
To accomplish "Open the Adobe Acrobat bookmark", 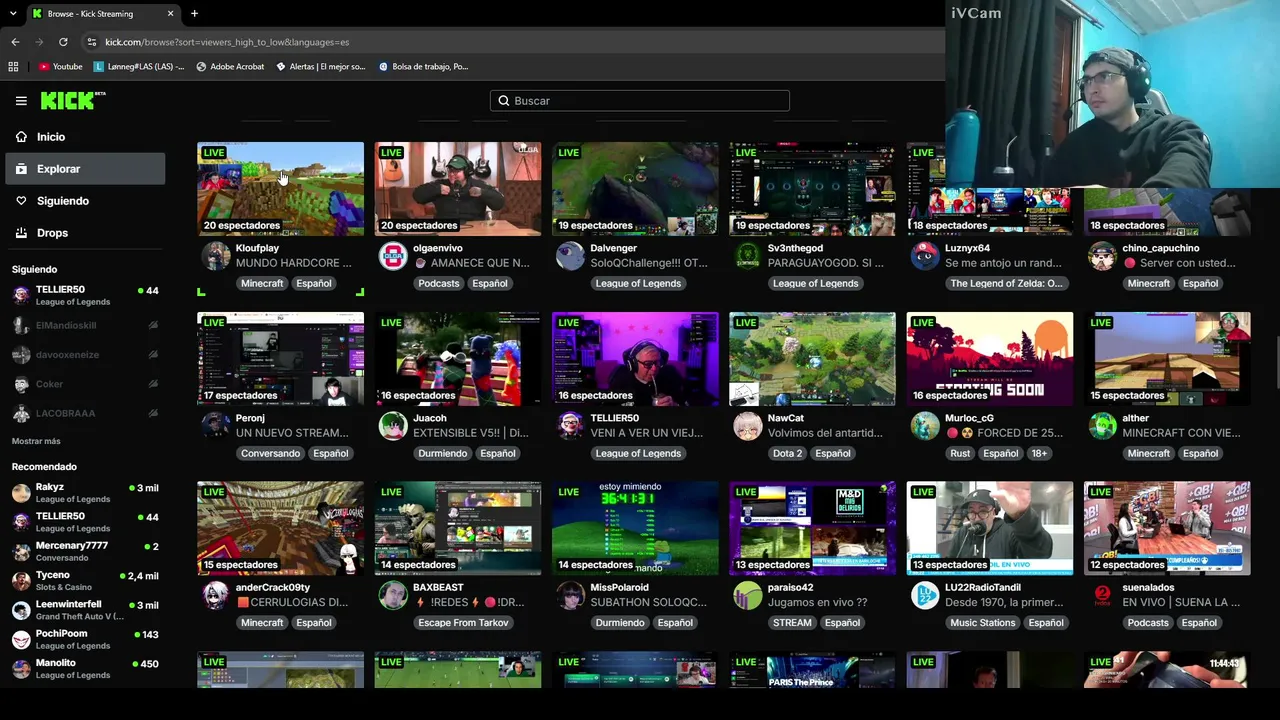I will click(230, 67).
